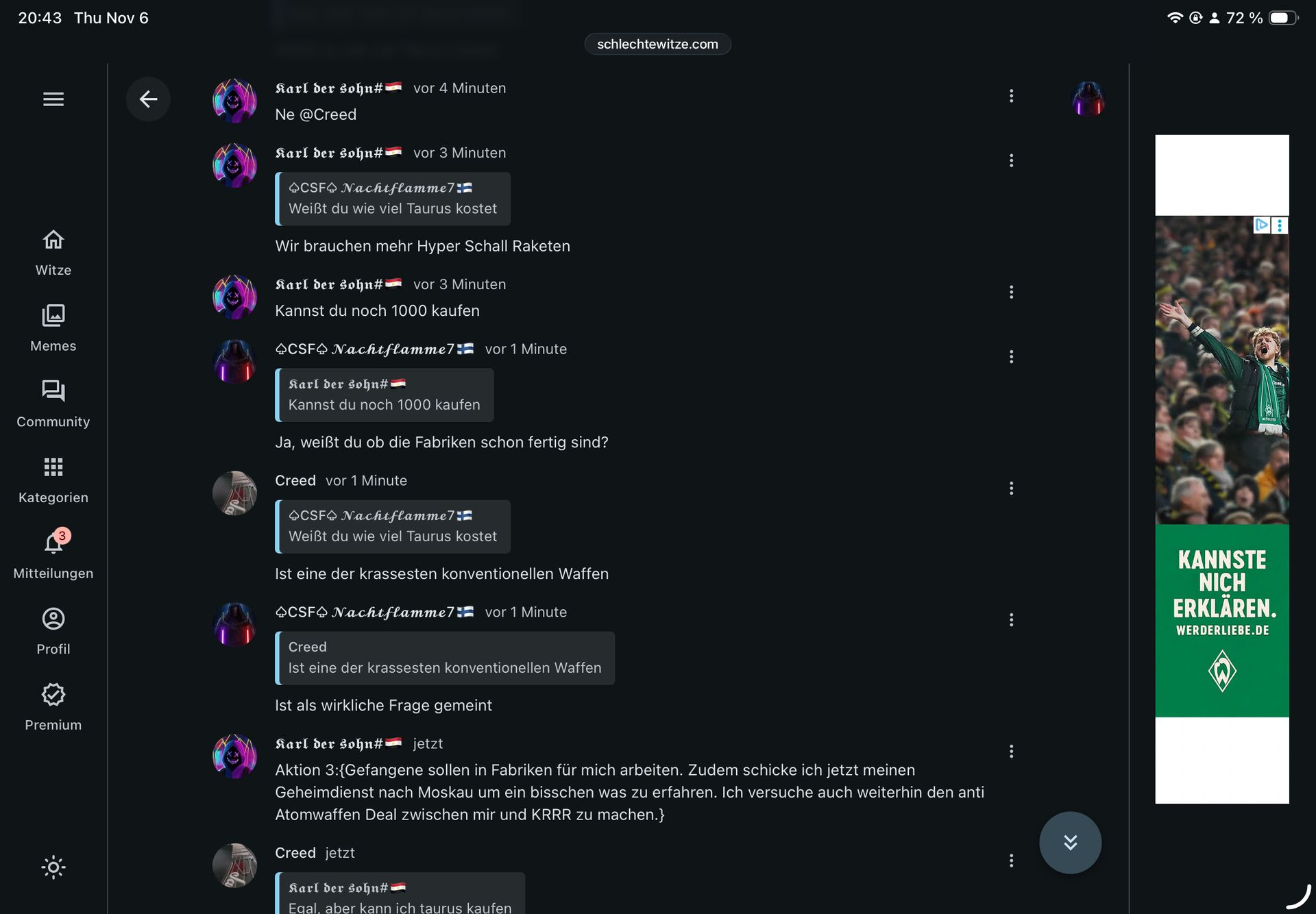The height and width of the screenshot is (914, 1316).
Task: Open the Memes section
Action: (53, 328)
